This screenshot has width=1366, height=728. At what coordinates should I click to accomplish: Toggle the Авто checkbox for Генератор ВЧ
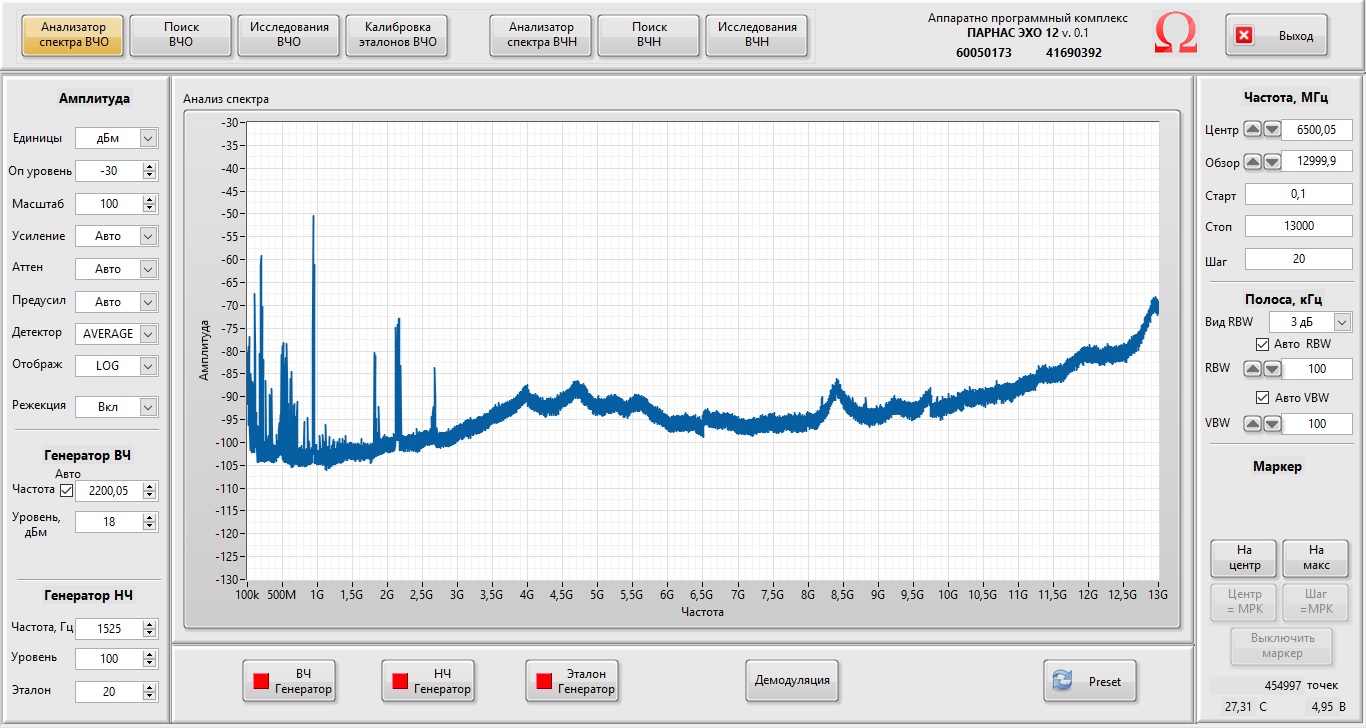coord(67,491)
